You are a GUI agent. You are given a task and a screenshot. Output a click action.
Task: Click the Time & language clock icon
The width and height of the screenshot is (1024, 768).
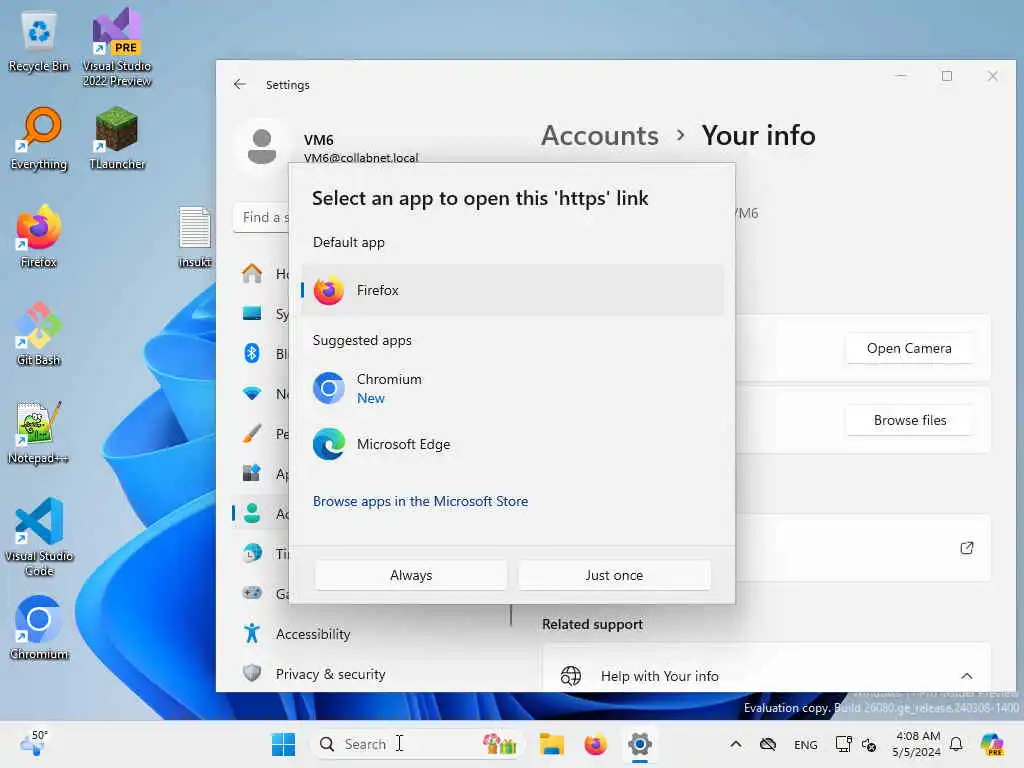click(252, 554)
